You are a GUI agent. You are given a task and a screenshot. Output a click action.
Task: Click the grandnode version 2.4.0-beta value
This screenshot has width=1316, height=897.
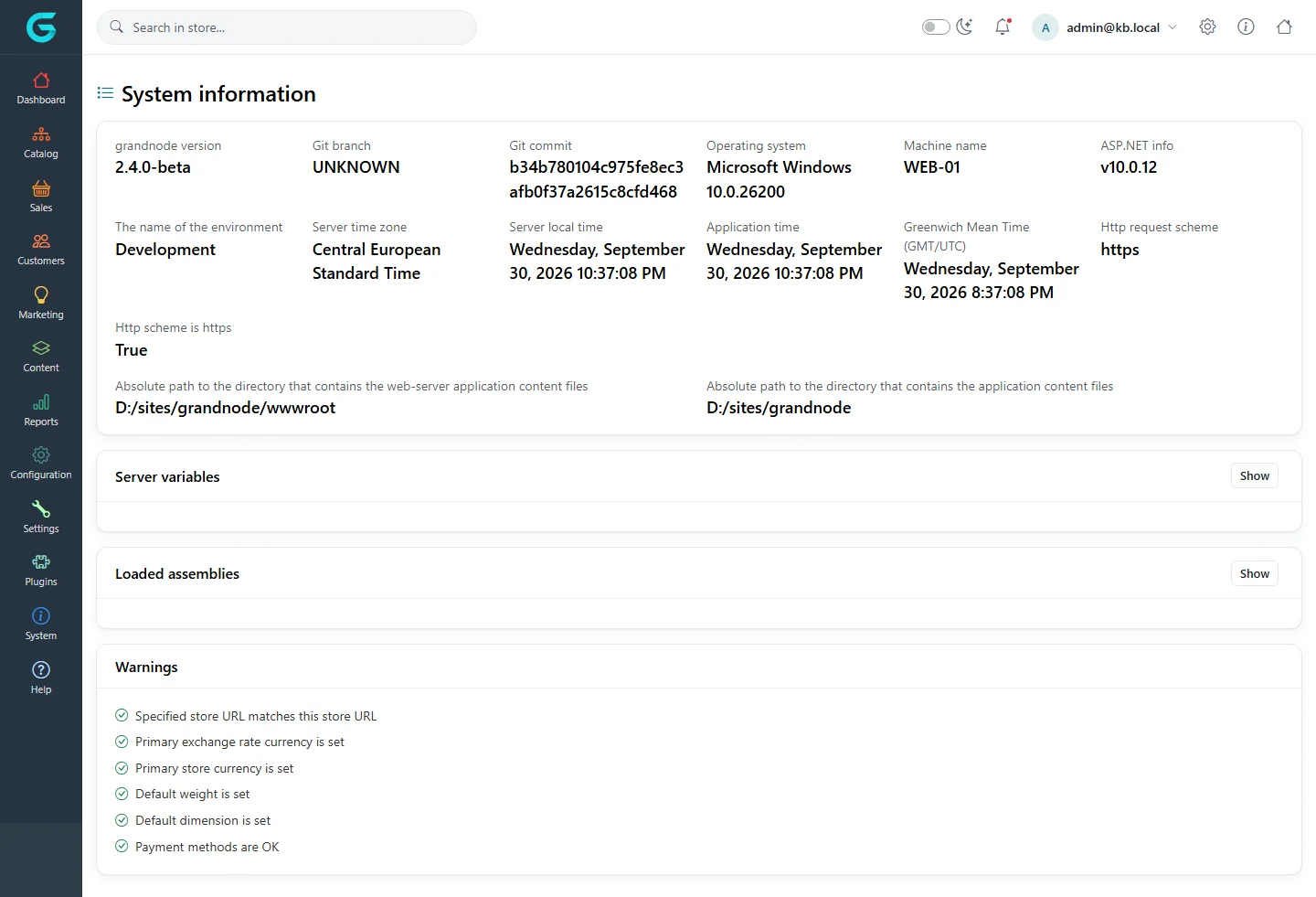[153, 167]
